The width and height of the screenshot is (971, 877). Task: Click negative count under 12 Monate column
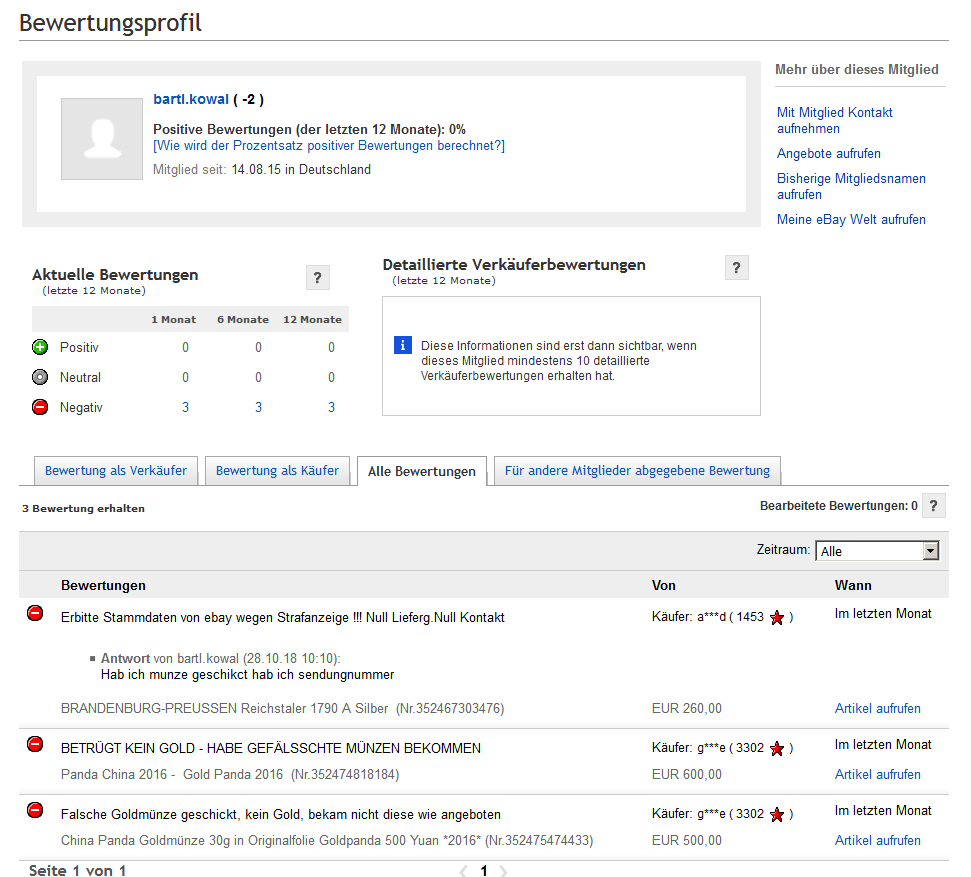[331, 408]
